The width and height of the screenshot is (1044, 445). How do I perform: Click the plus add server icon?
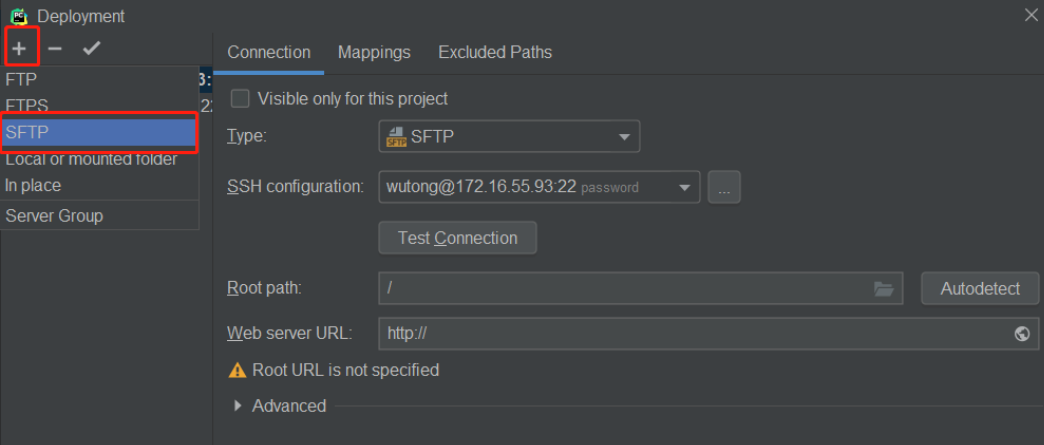pyautogui.click(x=20, y=48)
